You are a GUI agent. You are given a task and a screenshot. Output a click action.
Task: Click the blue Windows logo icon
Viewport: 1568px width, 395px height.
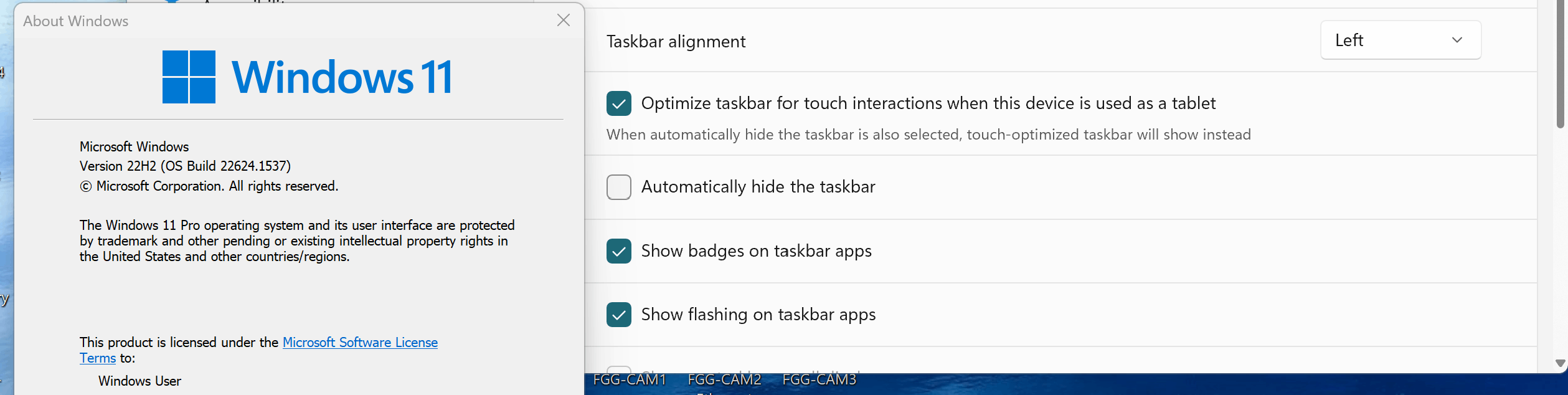click(x=189, y=77)
